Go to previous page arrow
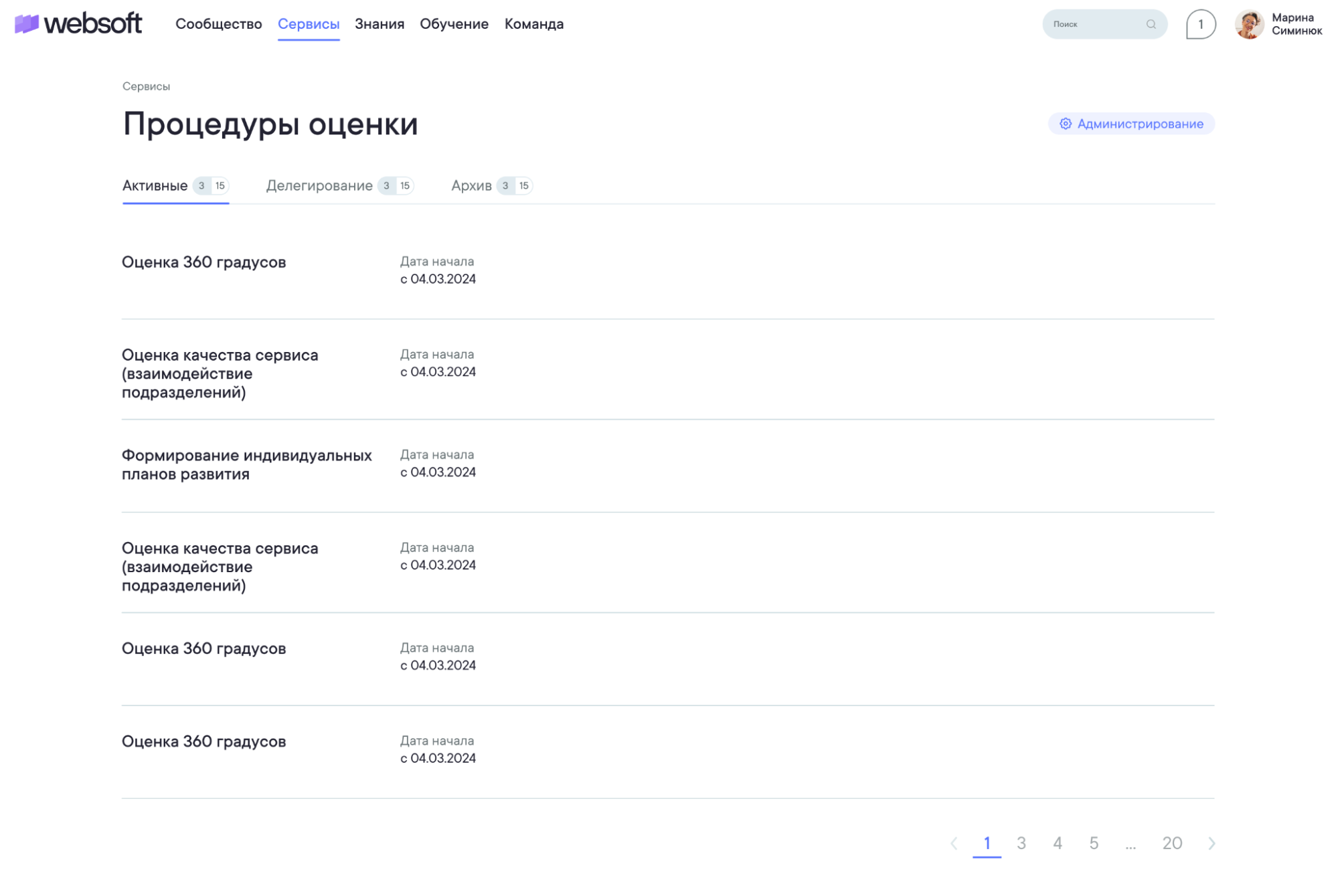 pos(954,843)
